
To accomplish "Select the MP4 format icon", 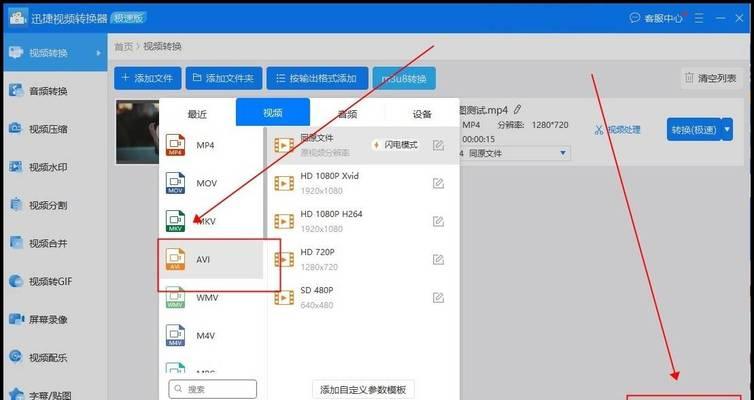I will (x=176, y=145).
